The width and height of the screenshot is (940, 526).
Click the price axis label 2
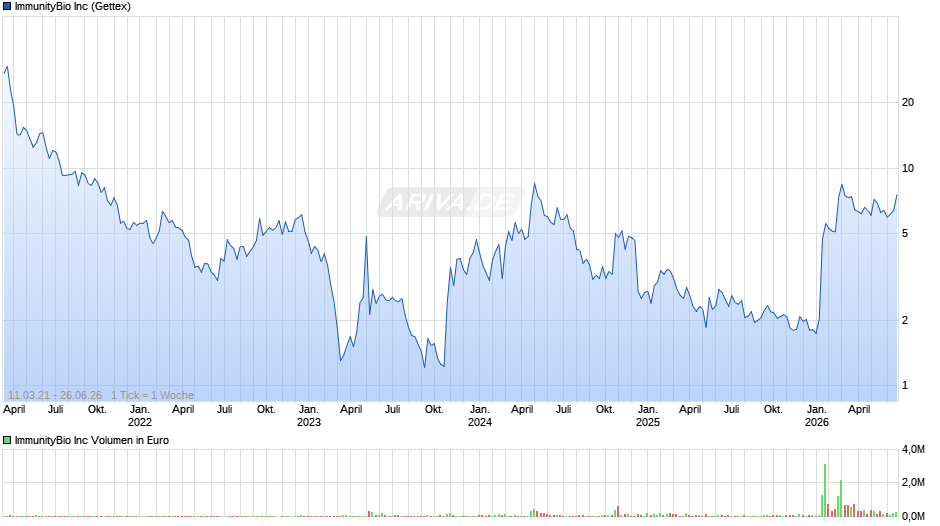(x=905, y=320)
